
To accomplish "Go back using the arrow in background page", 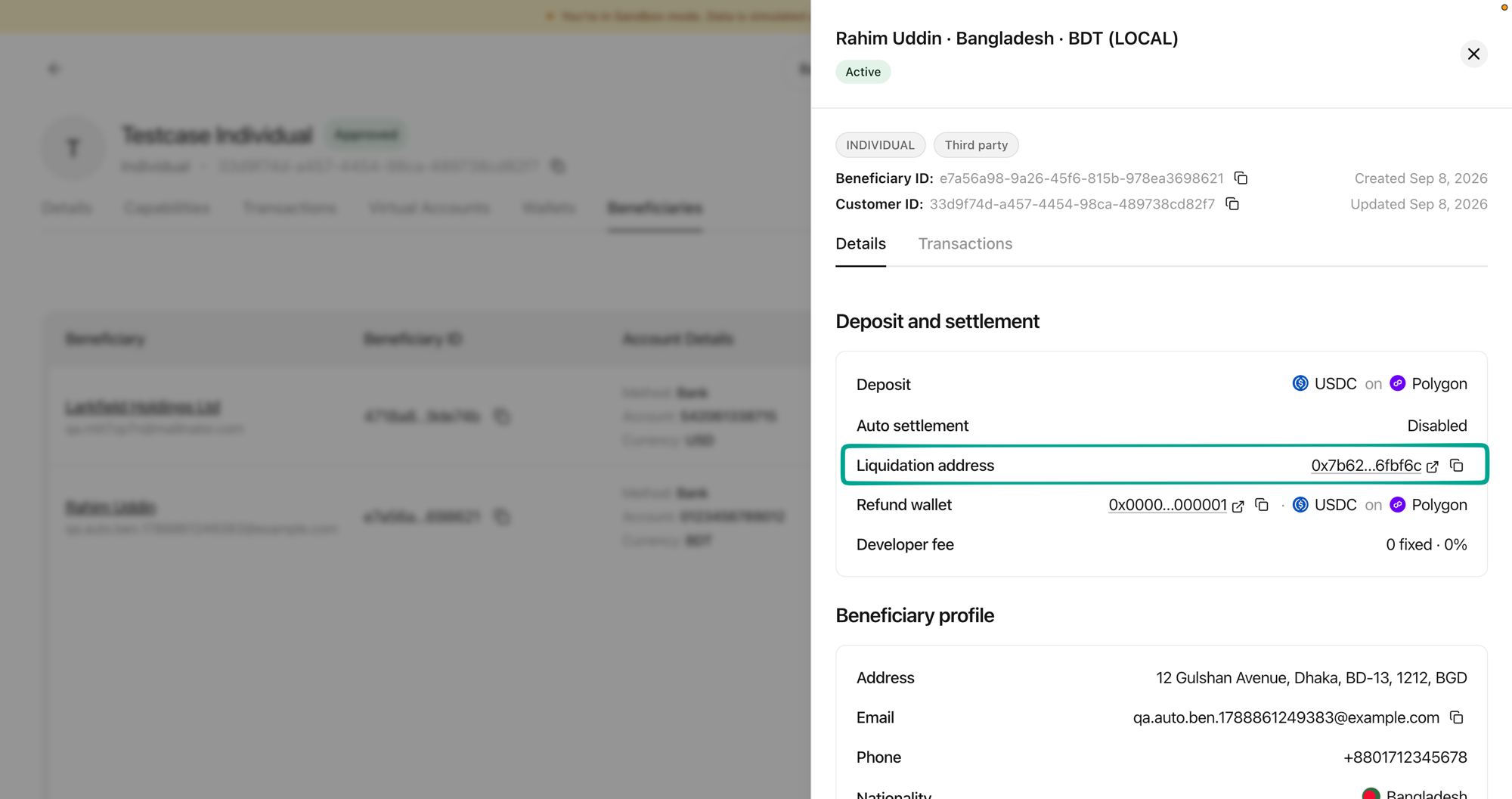I will [x=54, y=69].
